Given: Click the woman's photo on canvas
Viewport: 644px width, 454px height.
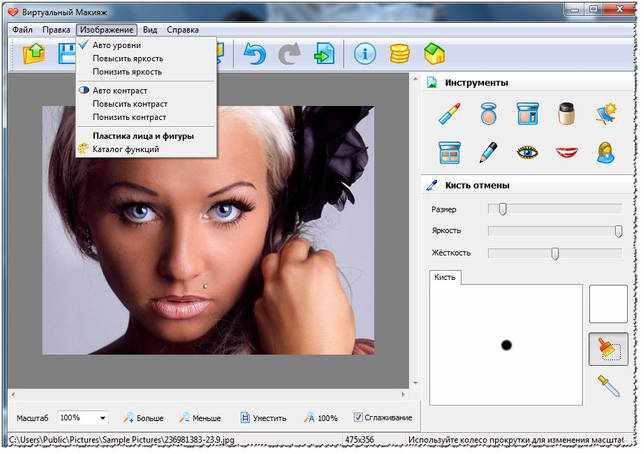Looking at the screenshot, I should [x=208, y=230].
